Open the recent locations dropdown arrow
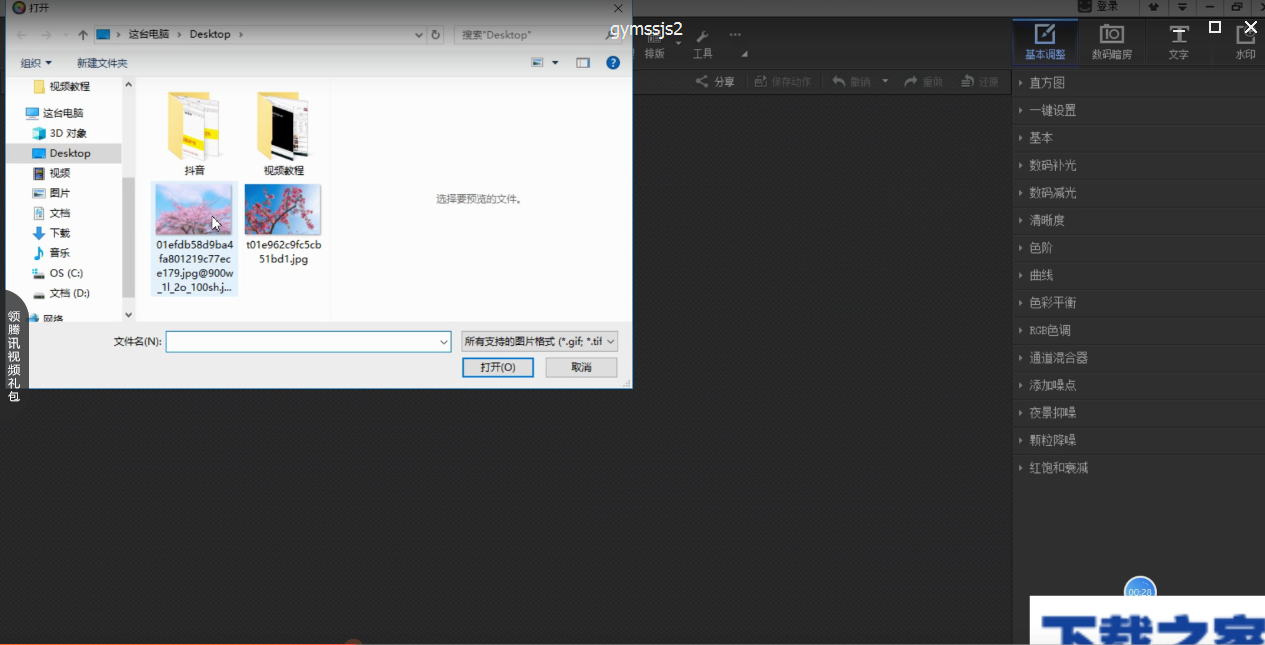The height and width of the screenshot is (645, 1265). [x=65, y=35]
